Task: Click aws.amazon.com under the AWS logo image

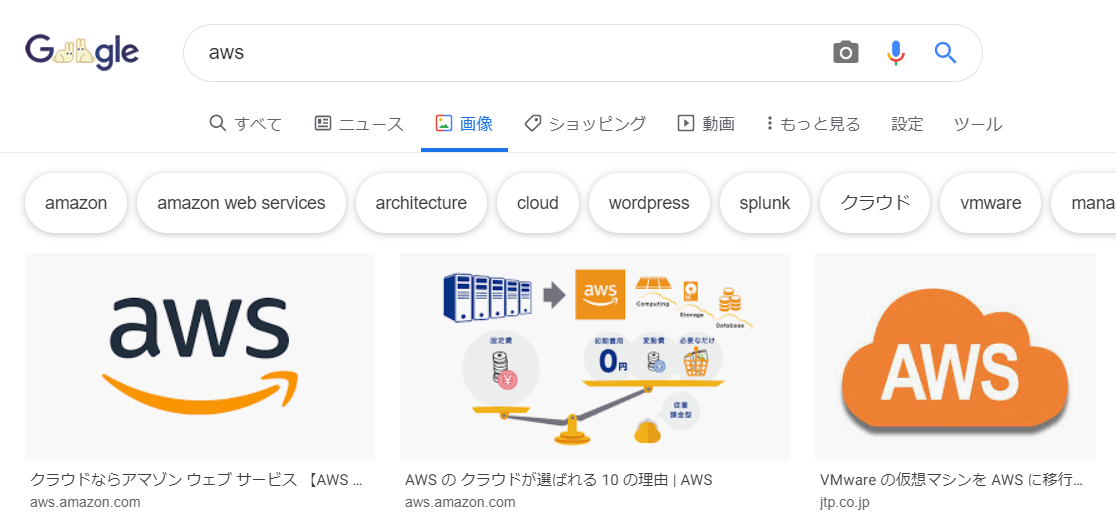Action: pos(85,502)
